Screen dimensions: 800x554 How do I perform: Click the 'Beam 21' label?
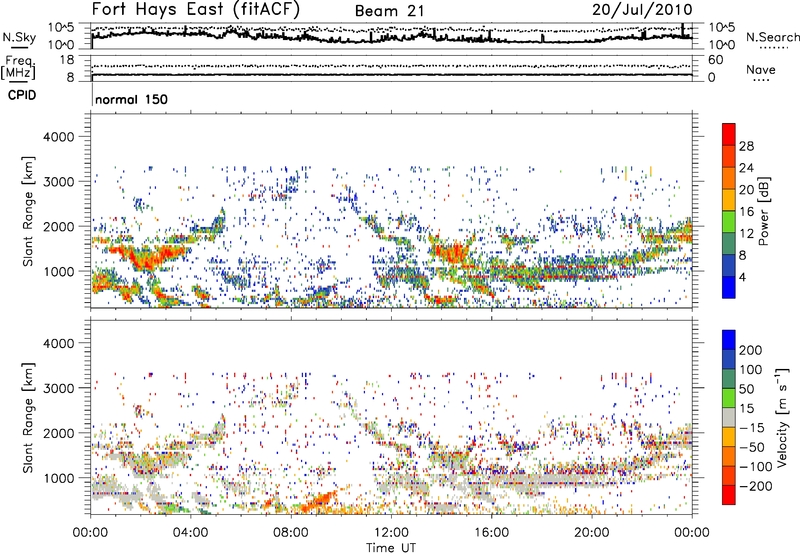pyautogui.click(x=389, y=11)
